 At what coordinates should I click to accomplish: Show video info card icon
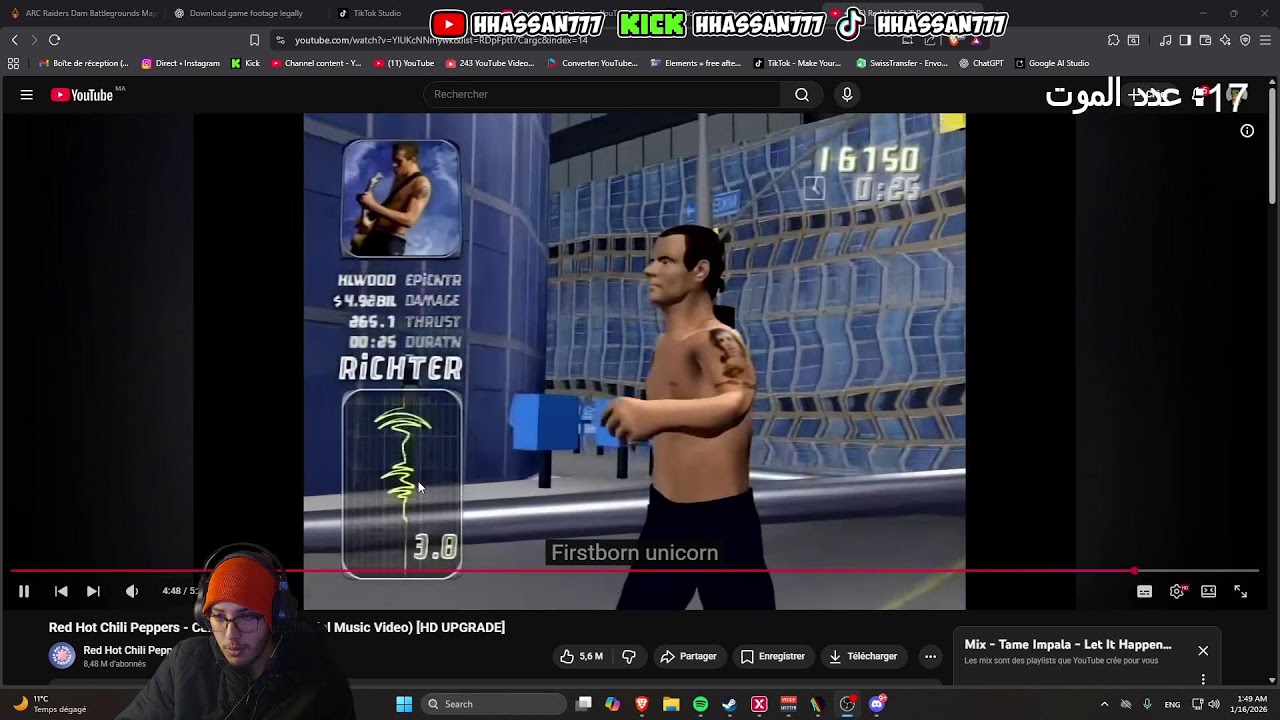1247,131
